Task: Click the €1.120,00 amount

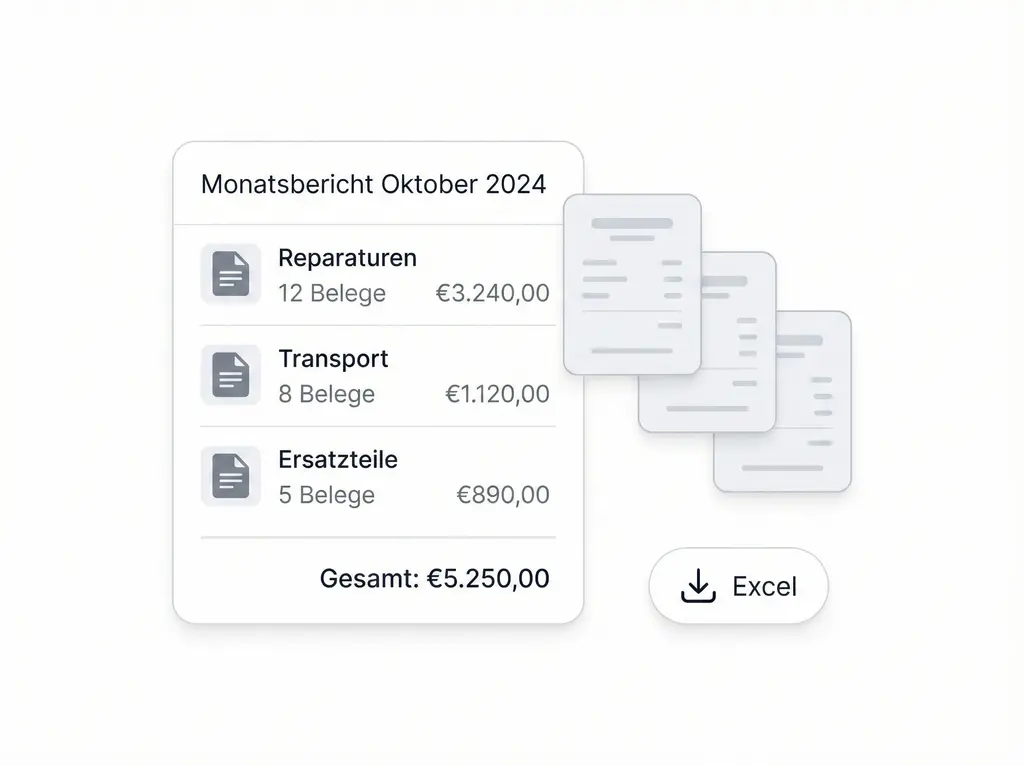Action: [497, 395]
